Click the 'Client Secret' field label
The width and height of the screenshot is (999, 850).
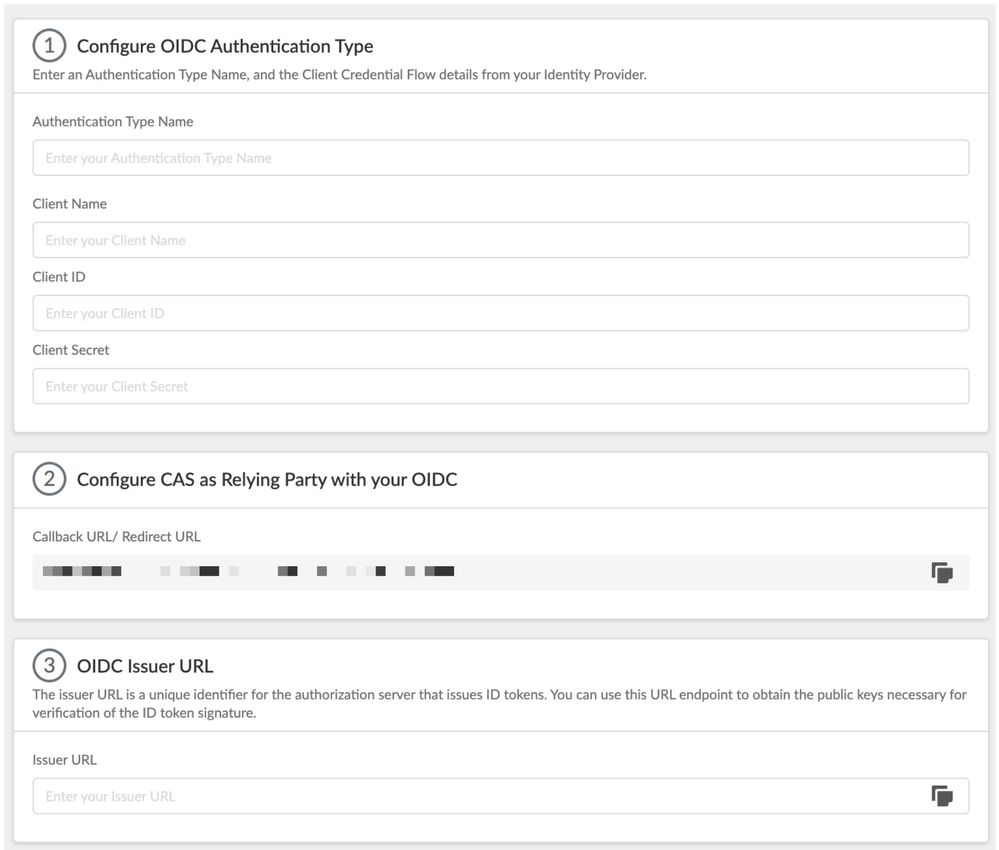[x=71, y=350]
